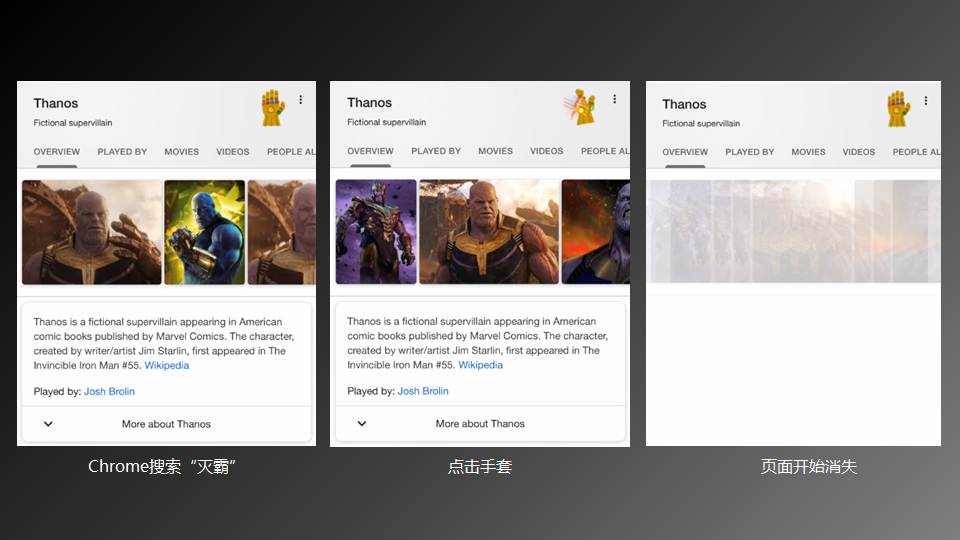
Task: Click More about Thanos in the middle panel
Action: 480,424
